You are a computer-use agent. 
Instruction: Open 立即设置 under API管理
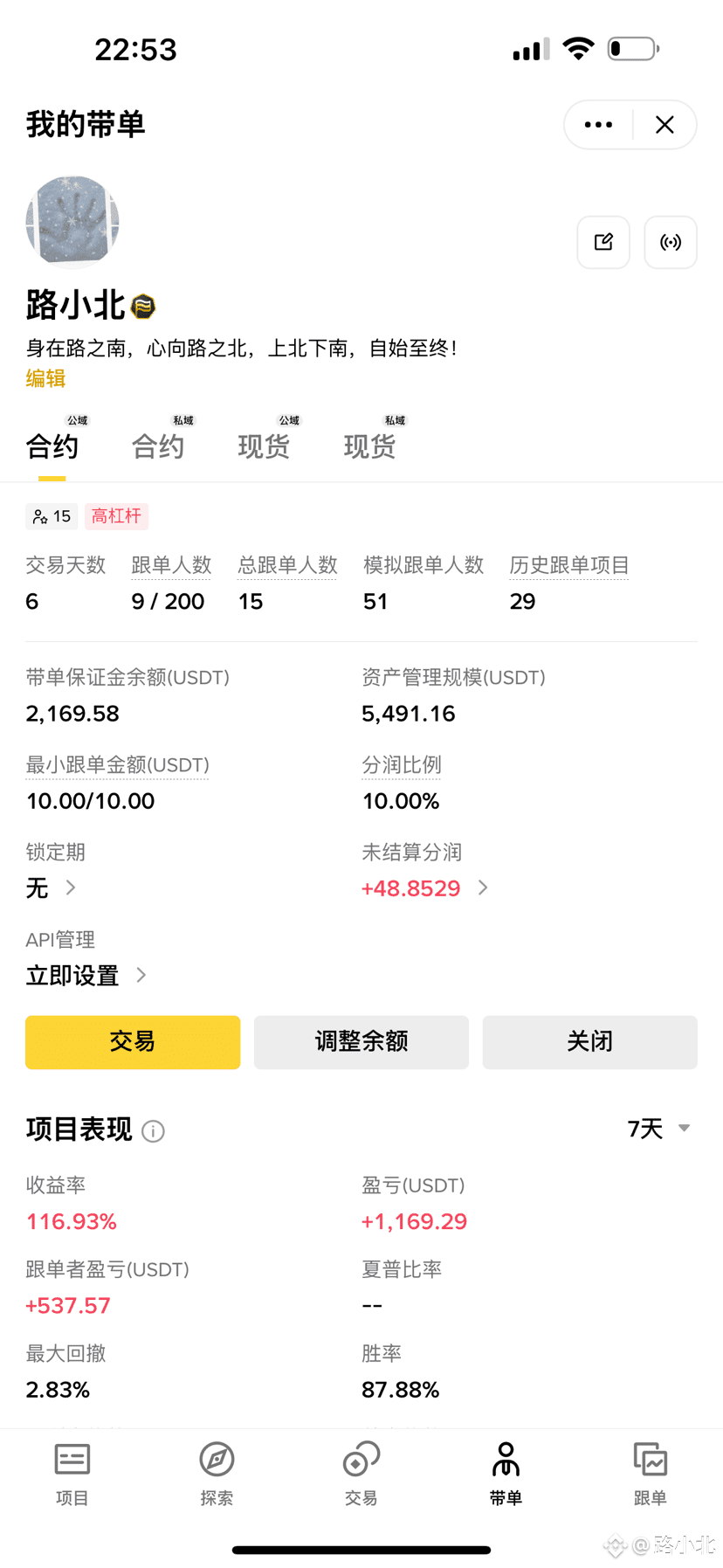[86, 975]
